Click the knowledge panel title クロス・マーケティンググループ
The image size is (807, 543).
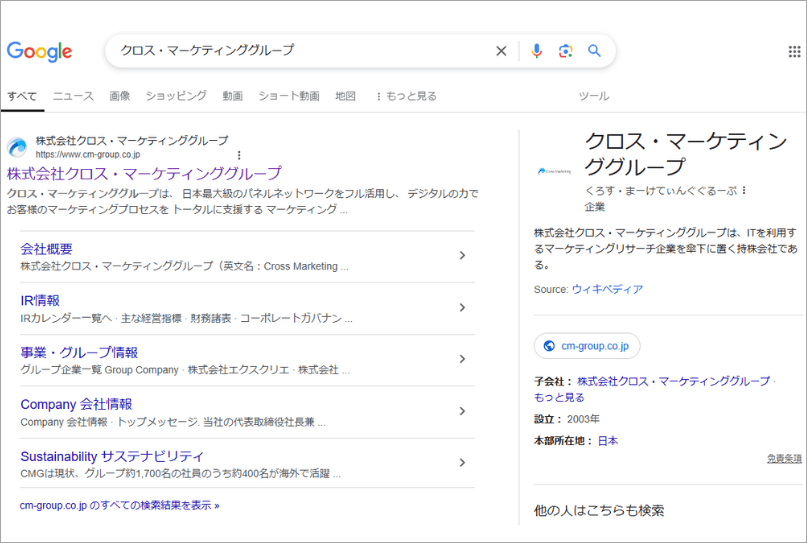pos(686,153)
